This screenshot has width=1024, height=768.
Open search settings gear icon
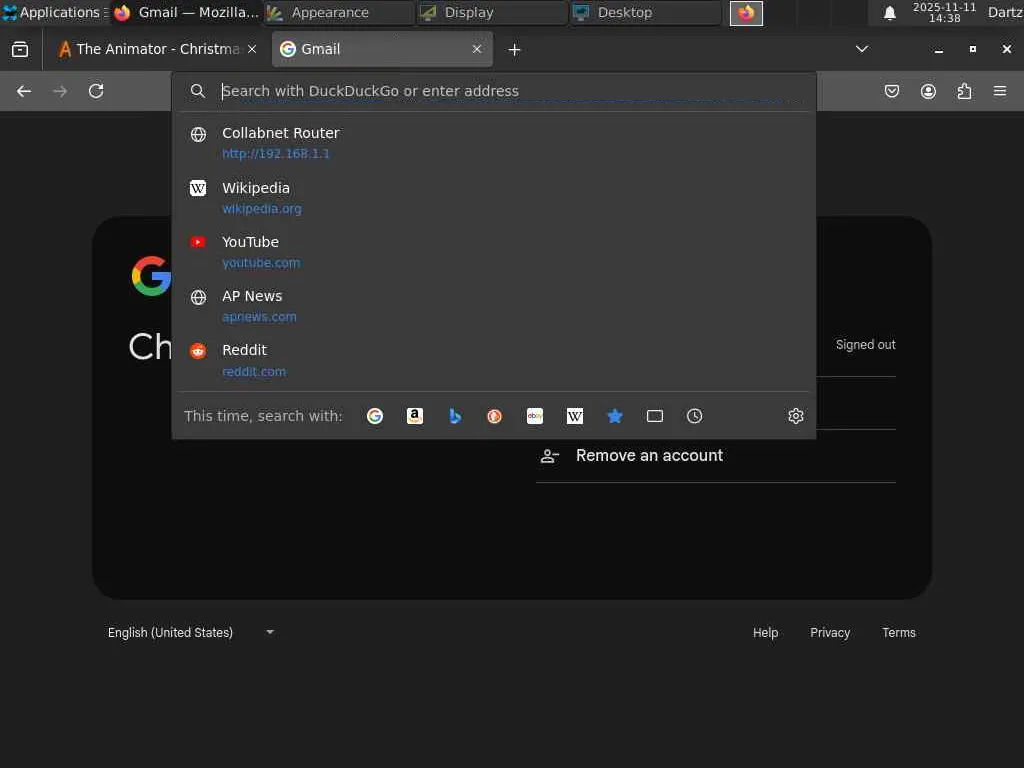(795, 416)
